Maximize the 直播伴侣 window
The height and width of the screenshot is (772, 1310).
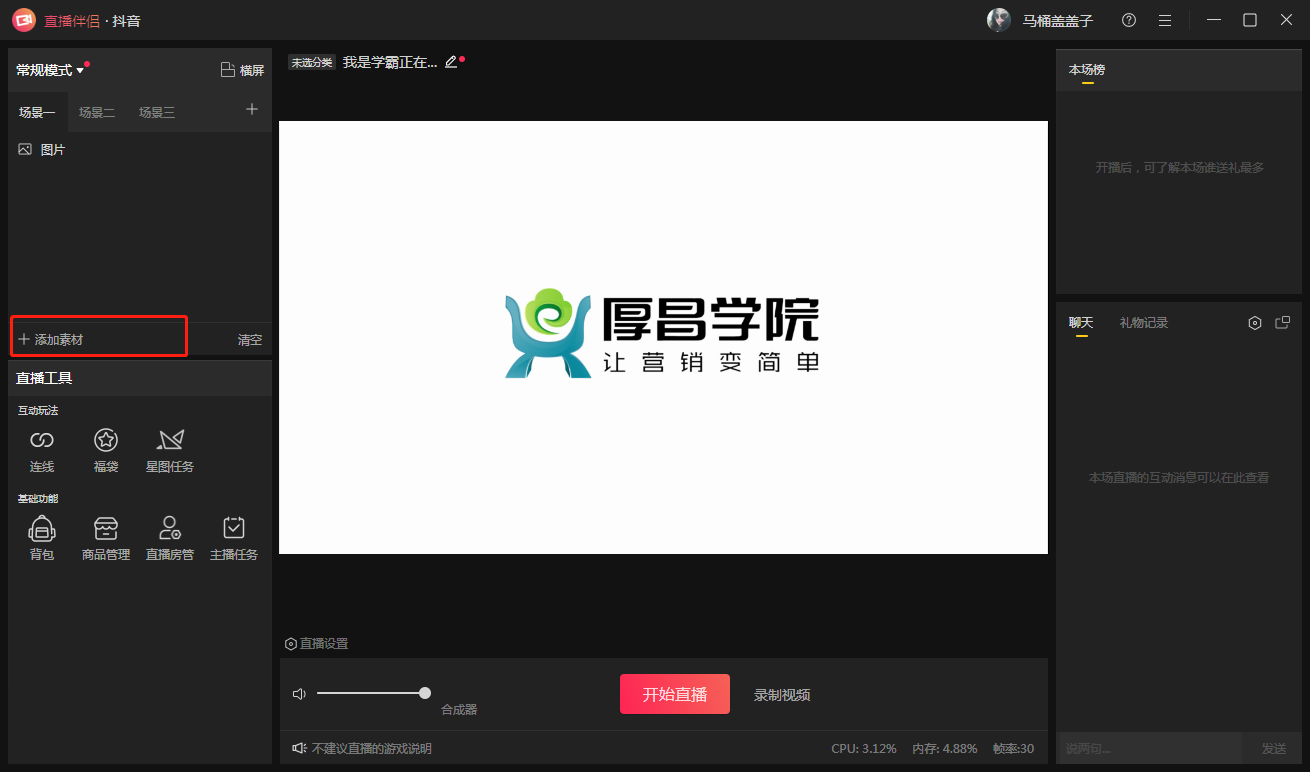click(x=1250, y=20)
